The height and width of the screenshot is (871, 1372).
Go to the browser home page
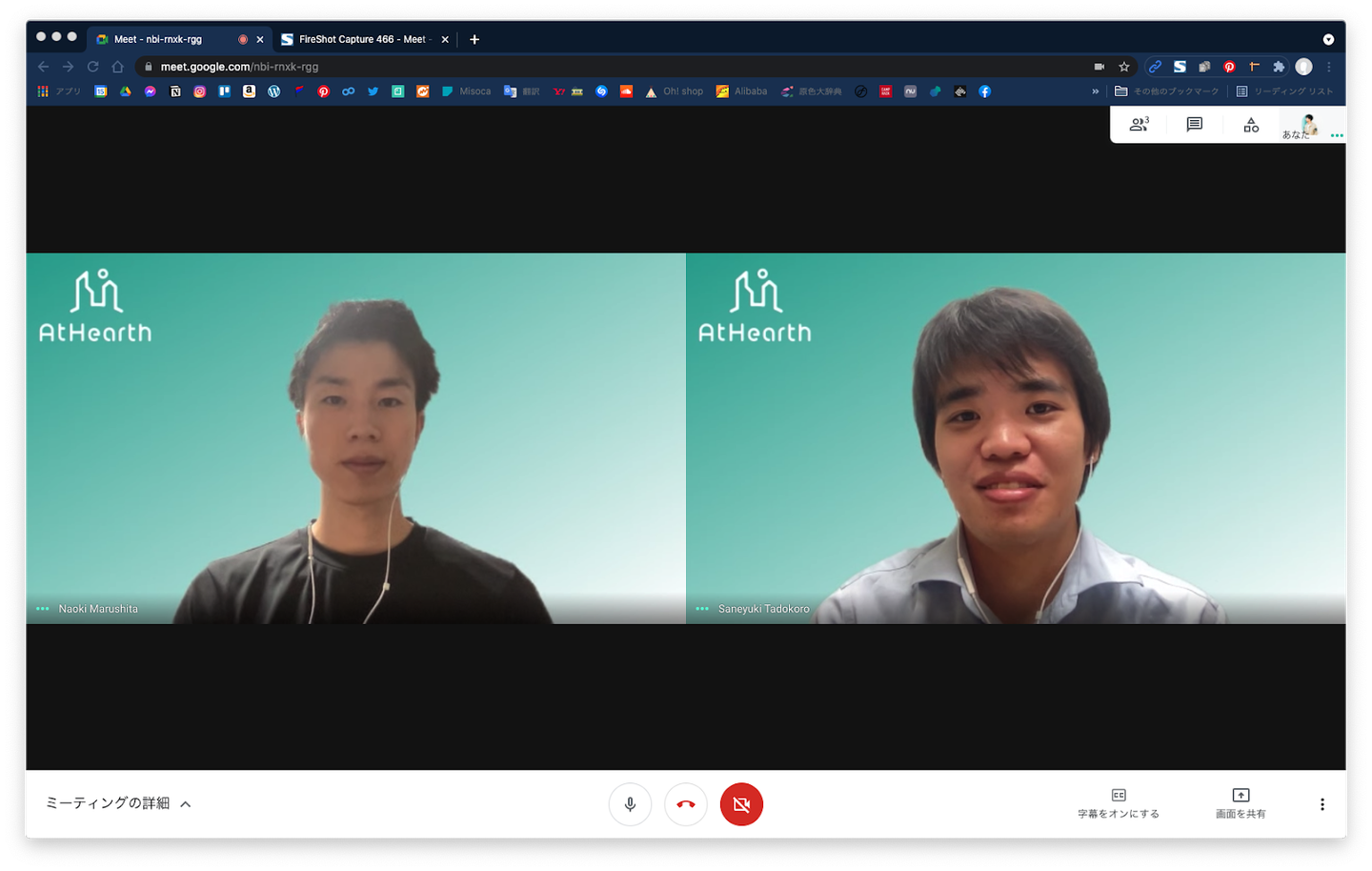pos(117,67)
